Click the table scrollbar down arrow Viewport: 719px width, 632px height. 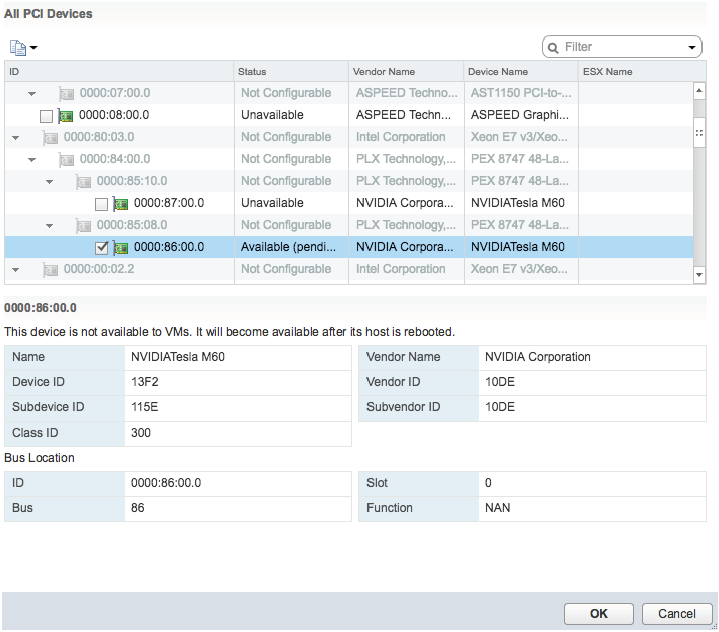pos(699,275)
